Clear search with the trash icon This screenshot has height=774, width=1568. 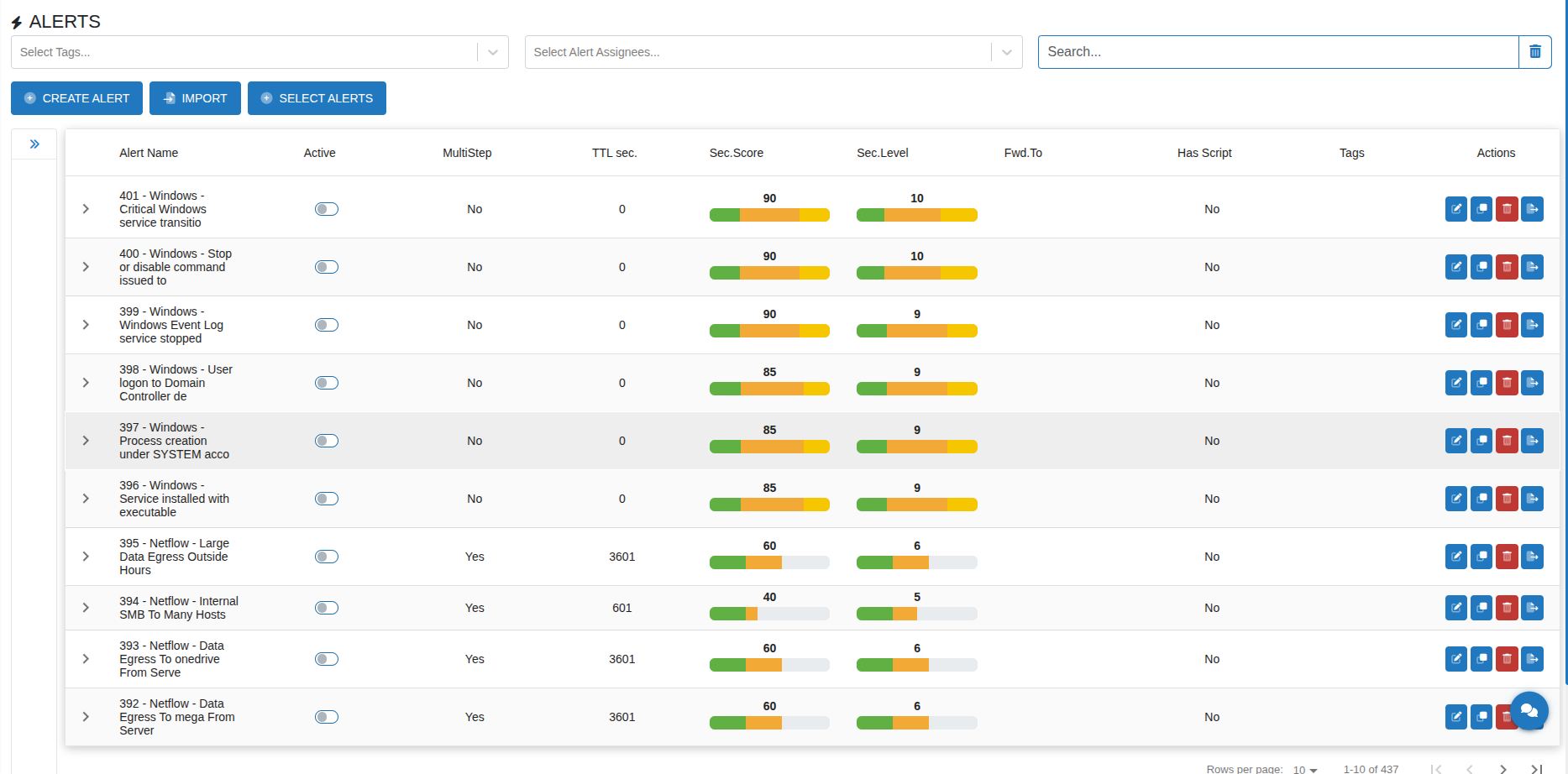click(1534, 52)
